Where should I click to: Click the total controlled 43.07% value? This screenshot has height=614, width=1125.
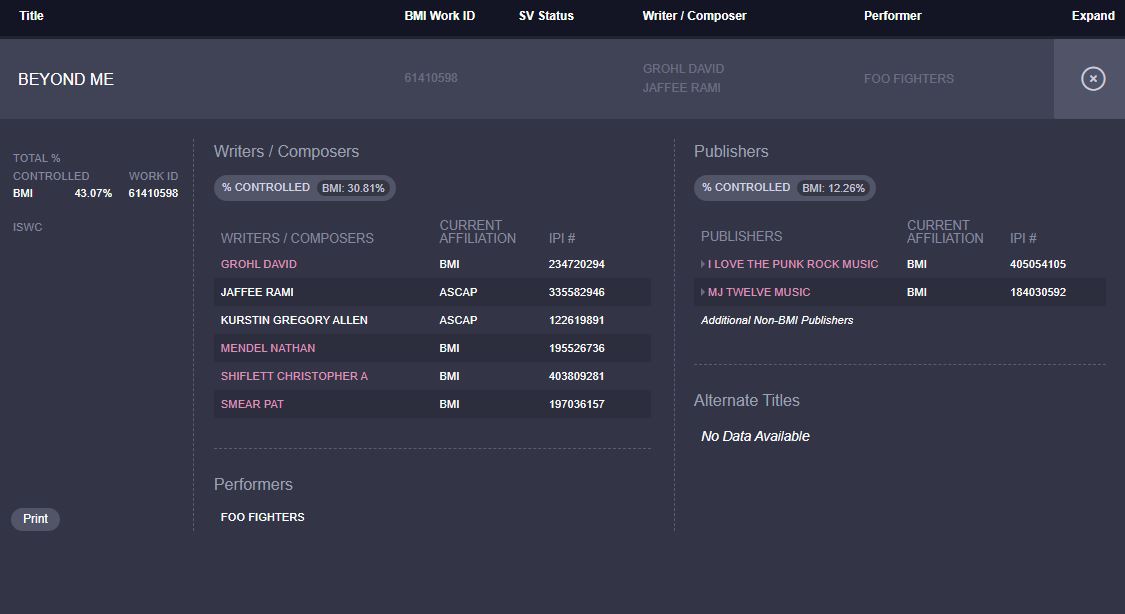click(93, 193)
